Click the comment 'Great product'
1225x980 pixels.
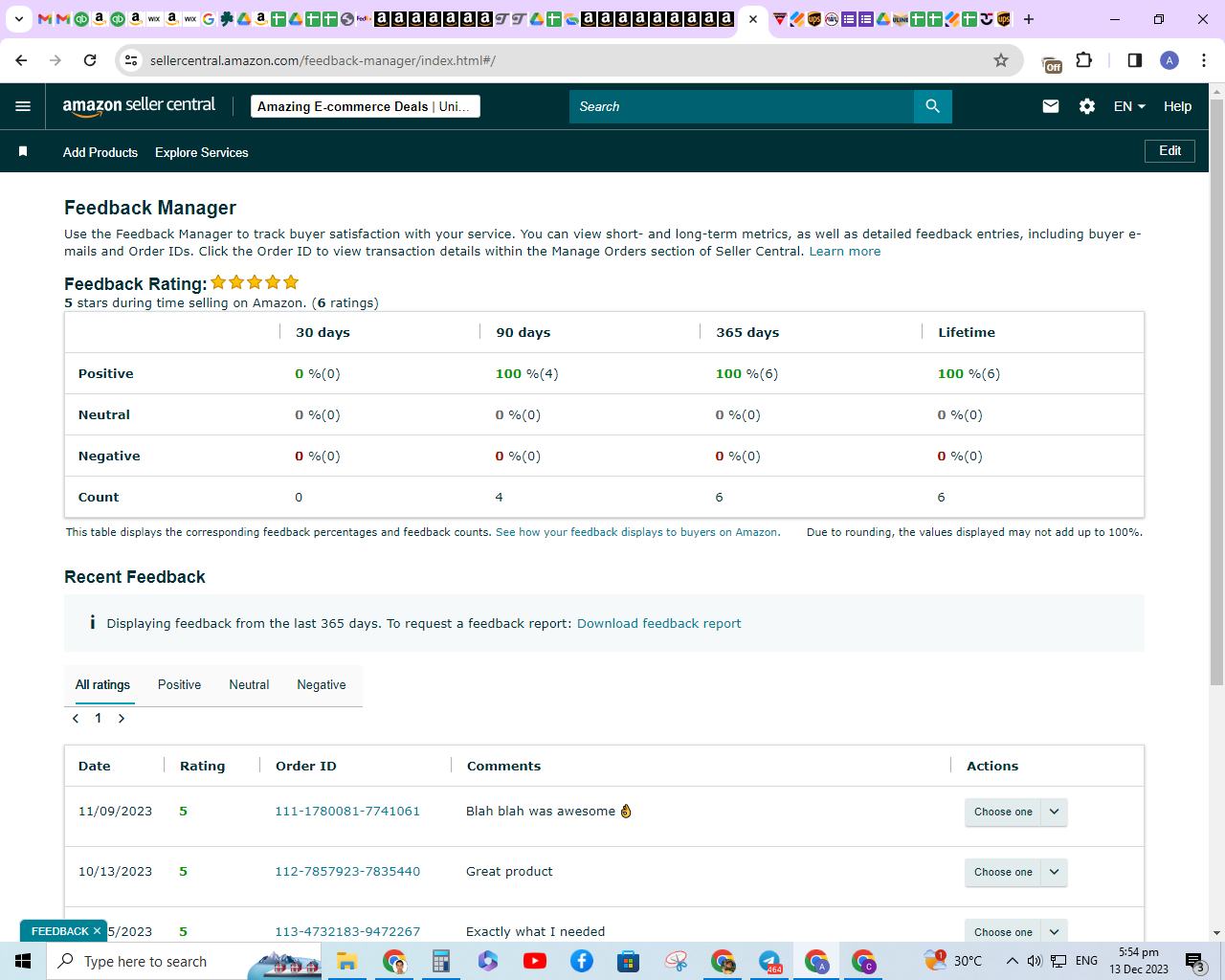[509, 872]
